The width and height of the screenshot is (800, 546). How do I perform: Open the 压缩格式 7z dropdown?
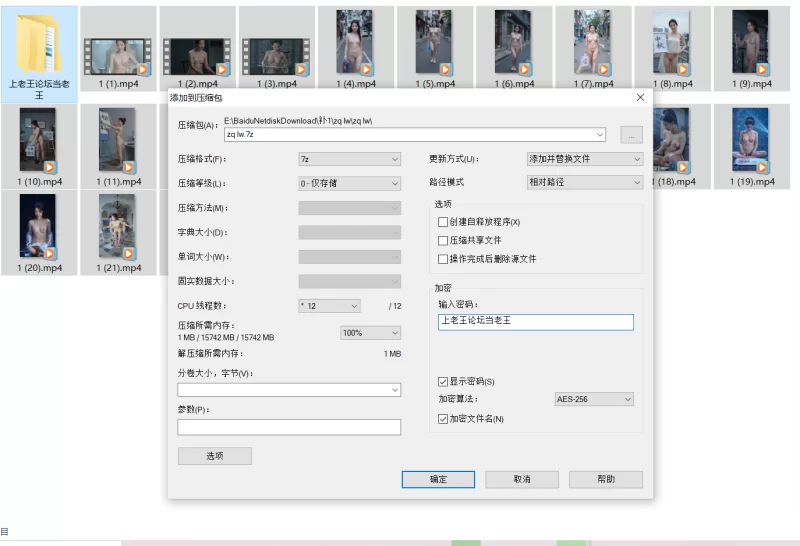[x=349, y=159]
